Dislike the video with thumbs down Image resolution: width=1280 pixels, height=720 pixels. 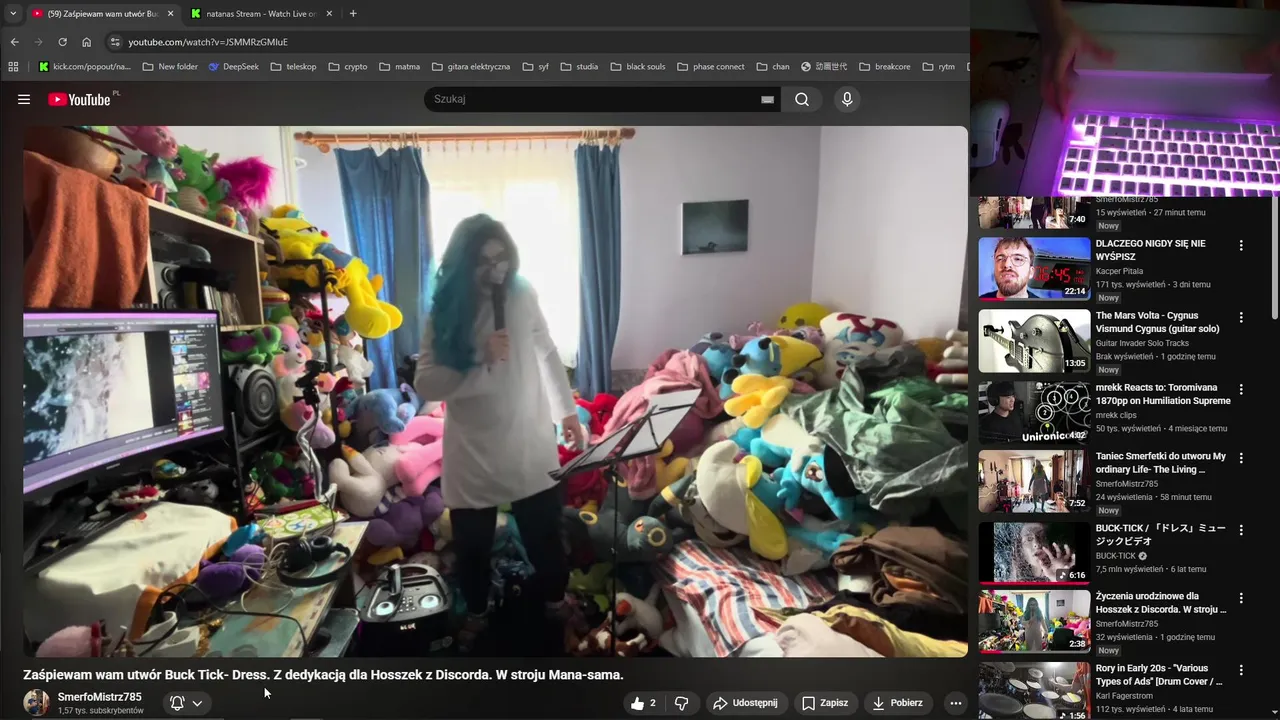[x=682, y=703]
